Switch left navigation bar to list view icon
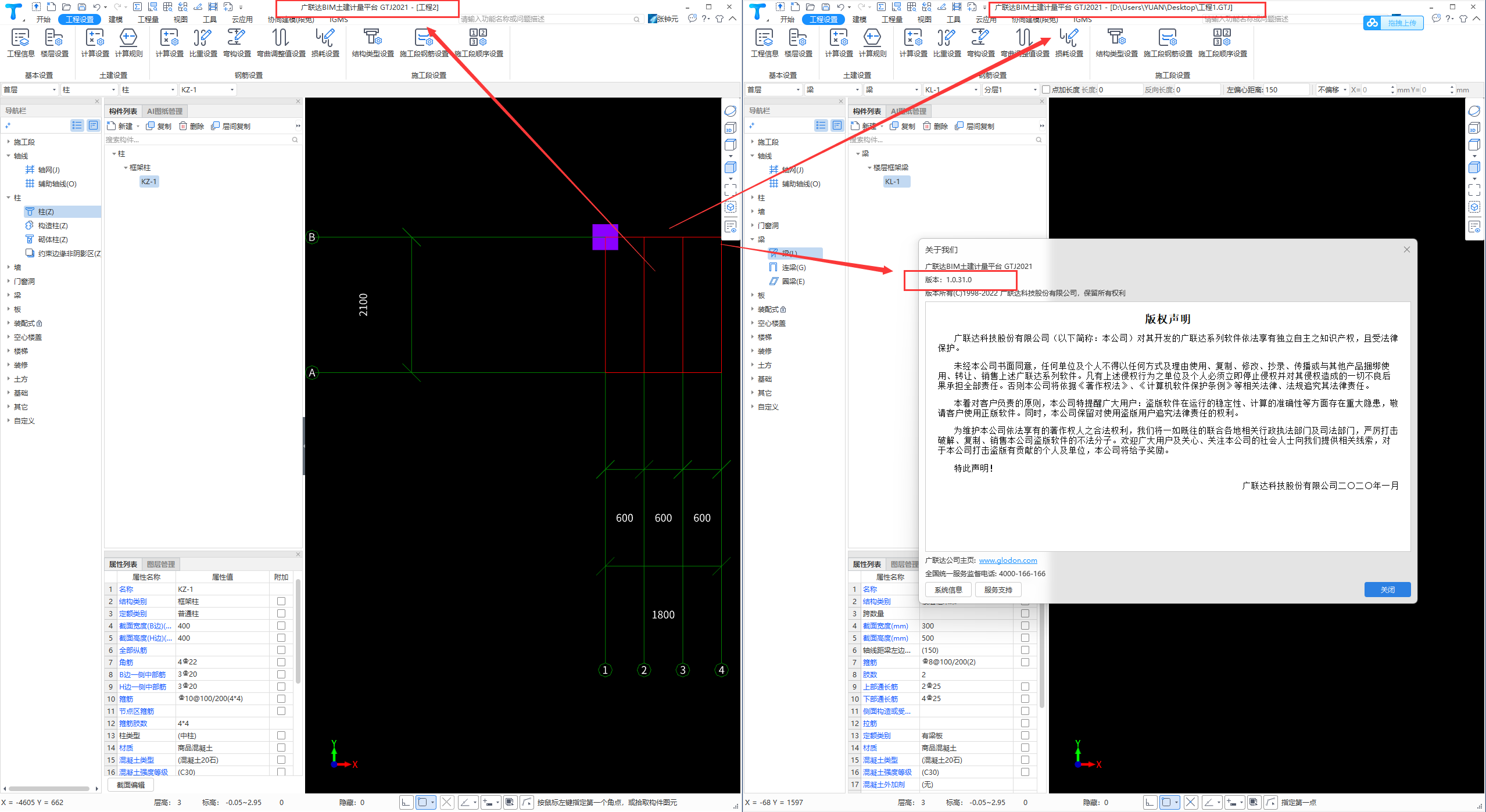 pos(77,125)
